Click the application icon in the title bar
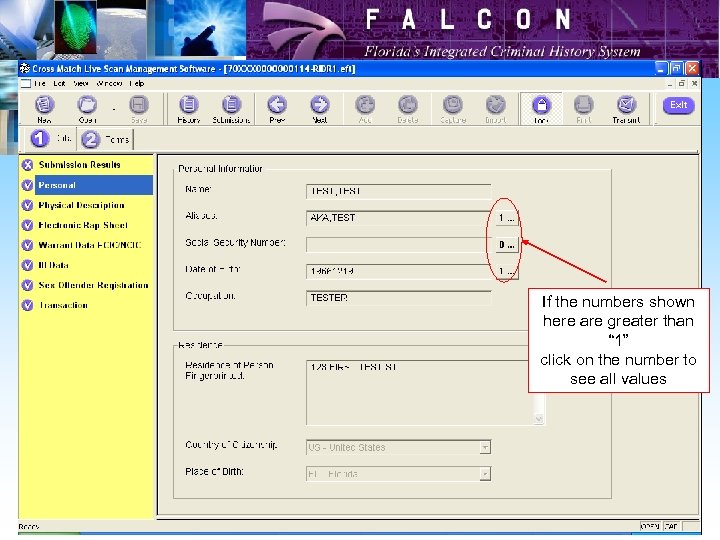This screenshot has height=540, width=720. point(25,68)
